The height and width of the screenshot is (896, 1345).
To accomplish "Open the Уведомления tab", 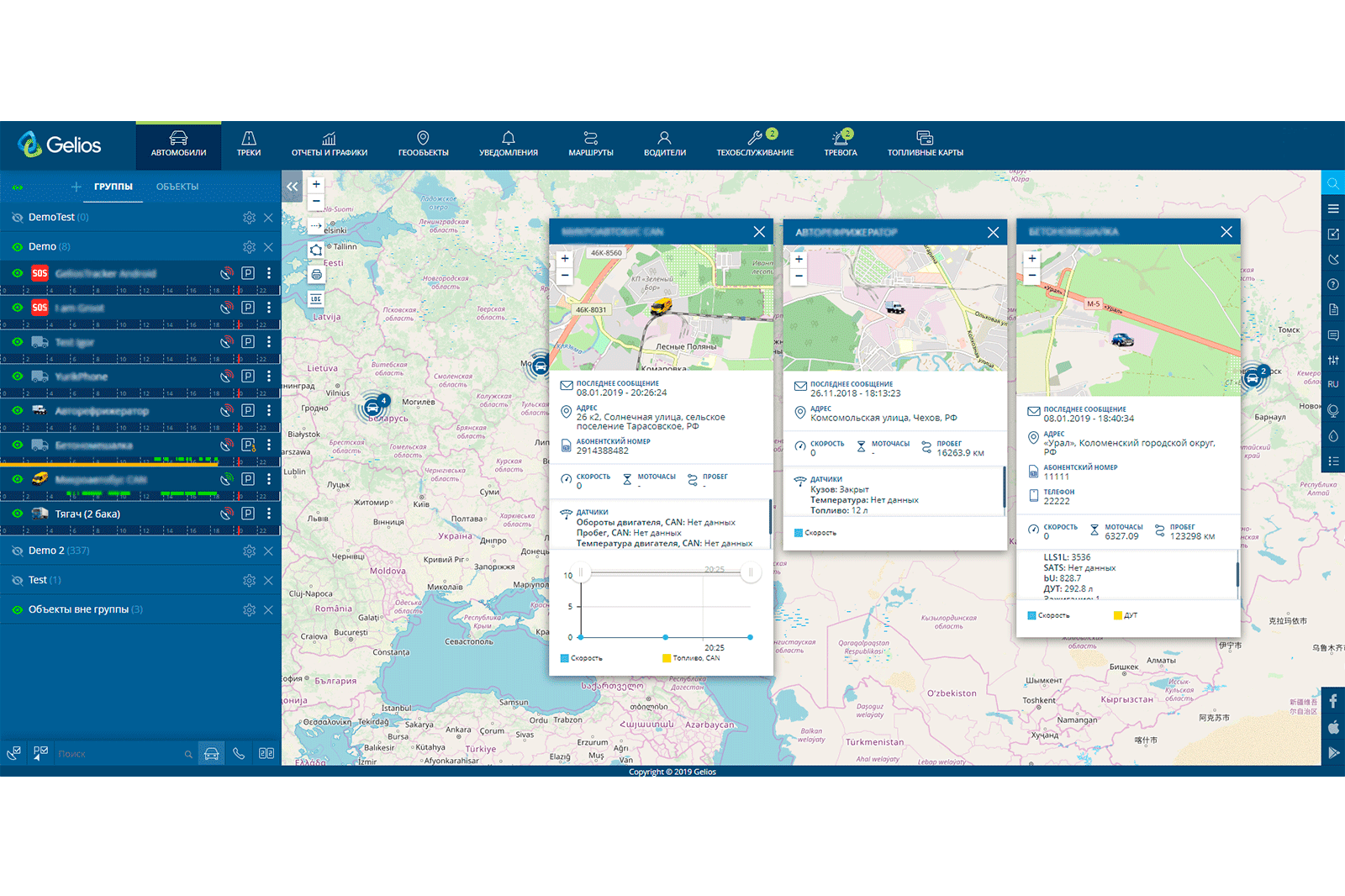I will click(509, 144).
